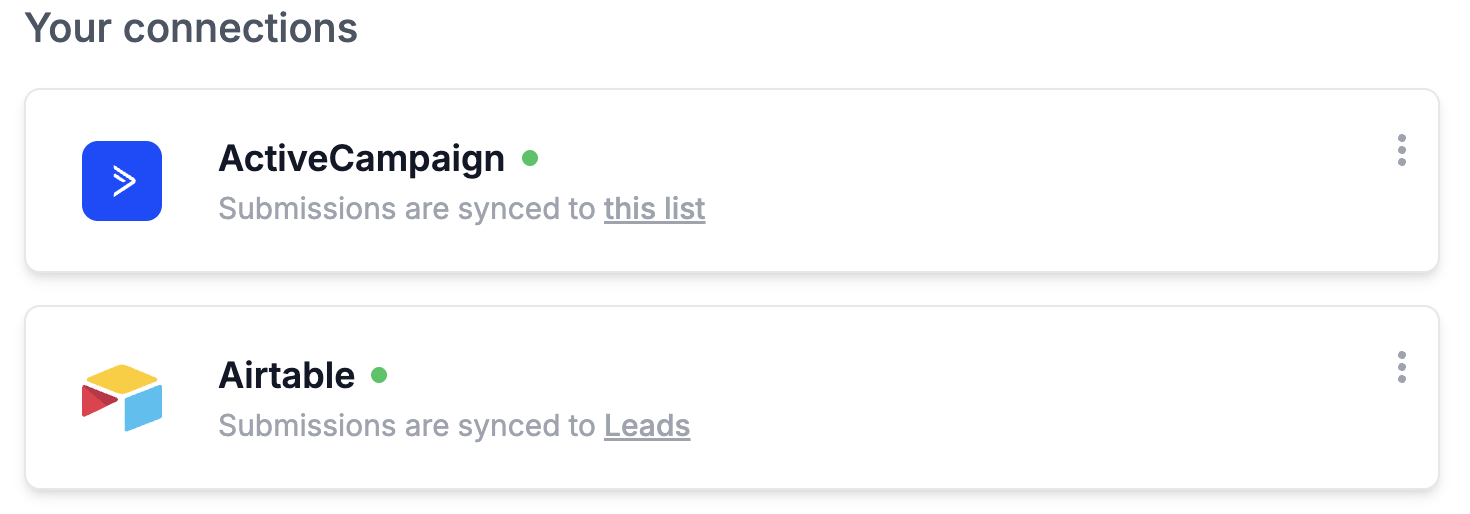Select the ActiveCampaign connection title

[361, 158]
